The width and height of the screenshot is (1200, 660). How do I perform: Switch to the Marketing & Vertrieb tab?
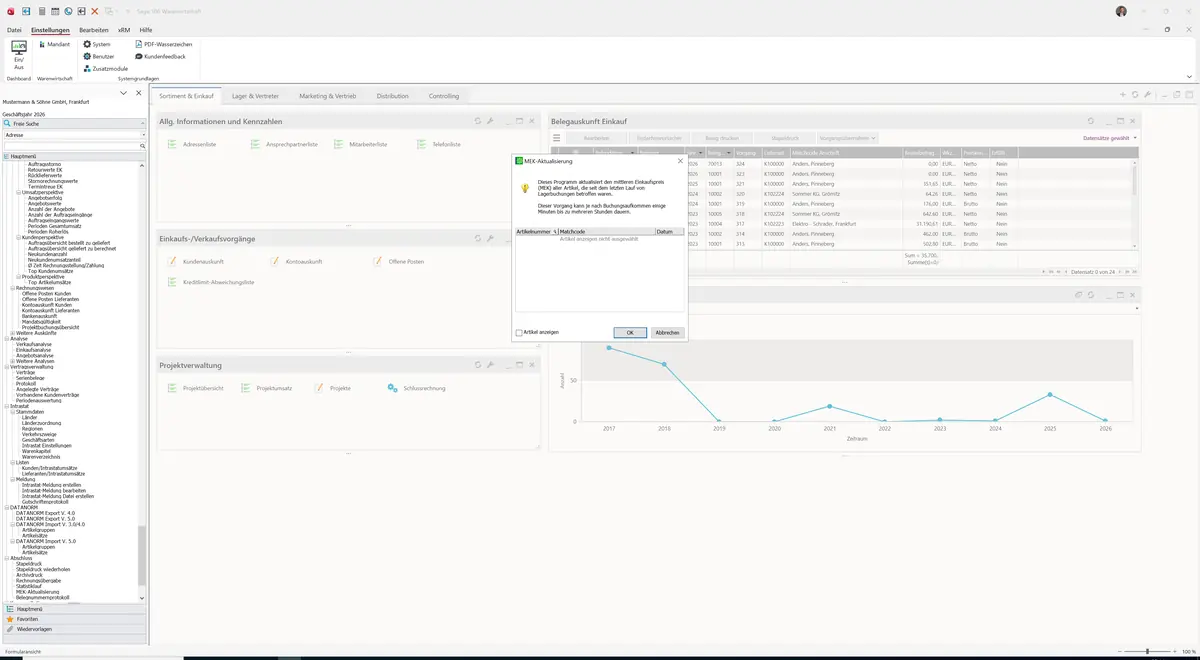(x=327, y=96)
